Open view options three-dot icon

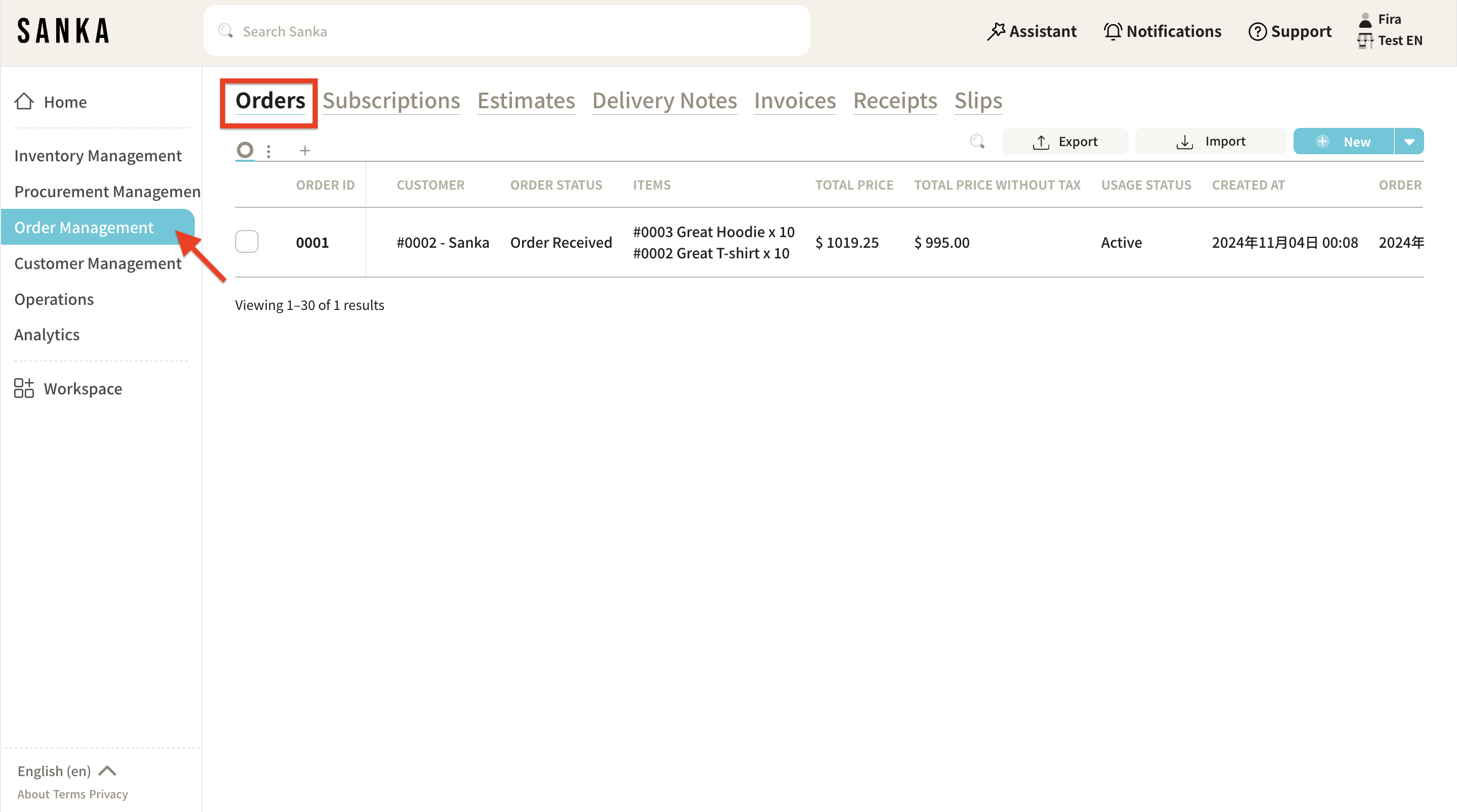[x=269, y=151]
